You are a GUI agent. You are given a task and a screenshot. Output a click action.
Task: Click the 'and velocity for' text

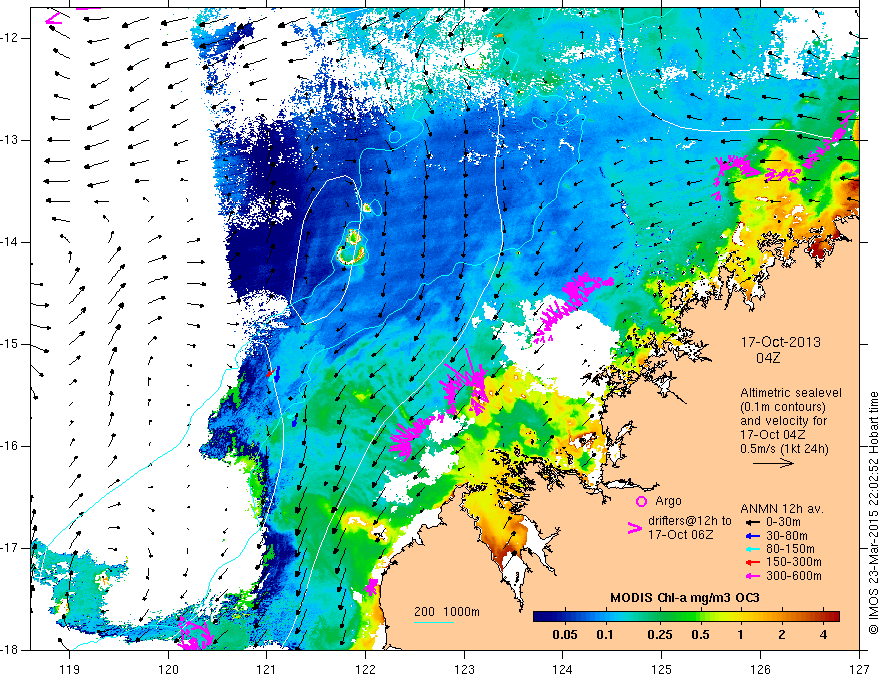click(x=783, y=421)
